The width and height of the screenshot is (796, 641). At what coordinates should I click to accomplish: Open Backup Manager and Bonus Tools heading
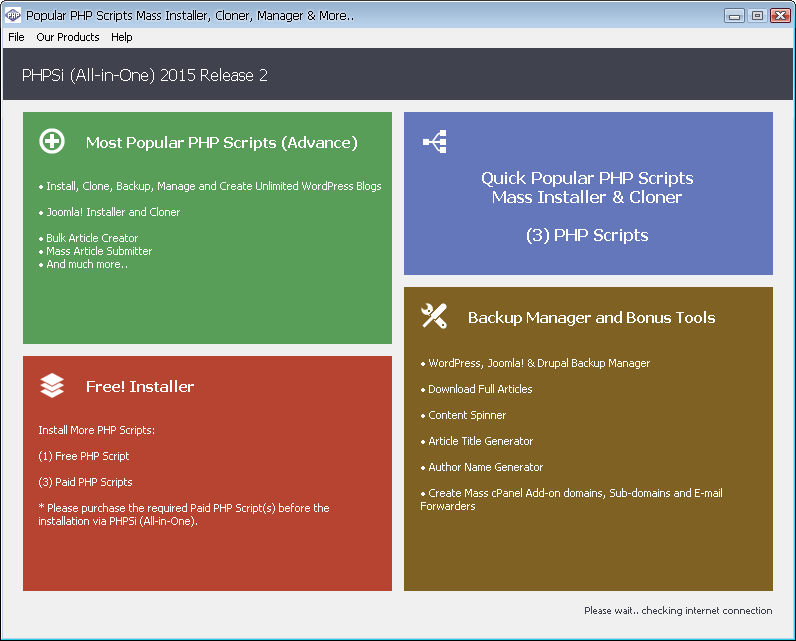pyautogui.click(x=591, y=318)
